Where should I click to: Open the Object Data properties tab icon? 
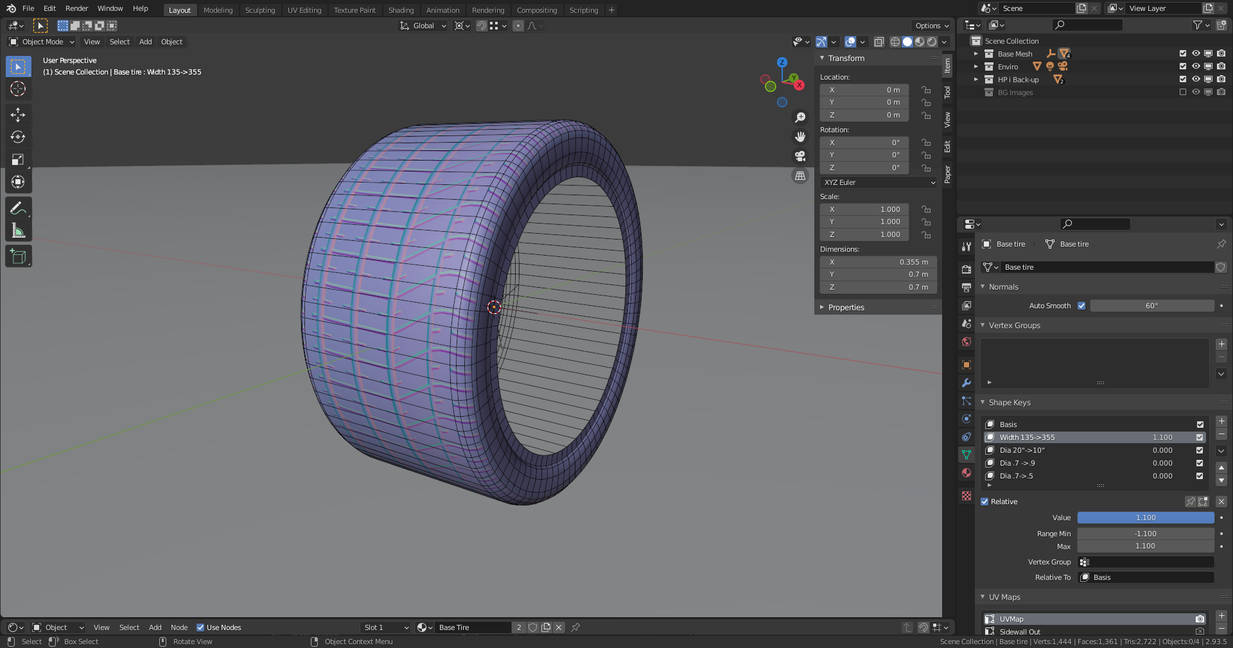[x=966, y=455]
